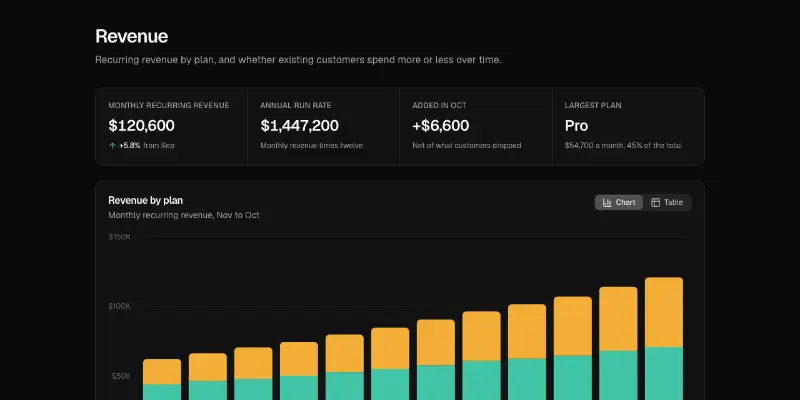
Task: Click the "MONTHLY RECURRING REVENUE" label
Action: (x=169, y=105)
